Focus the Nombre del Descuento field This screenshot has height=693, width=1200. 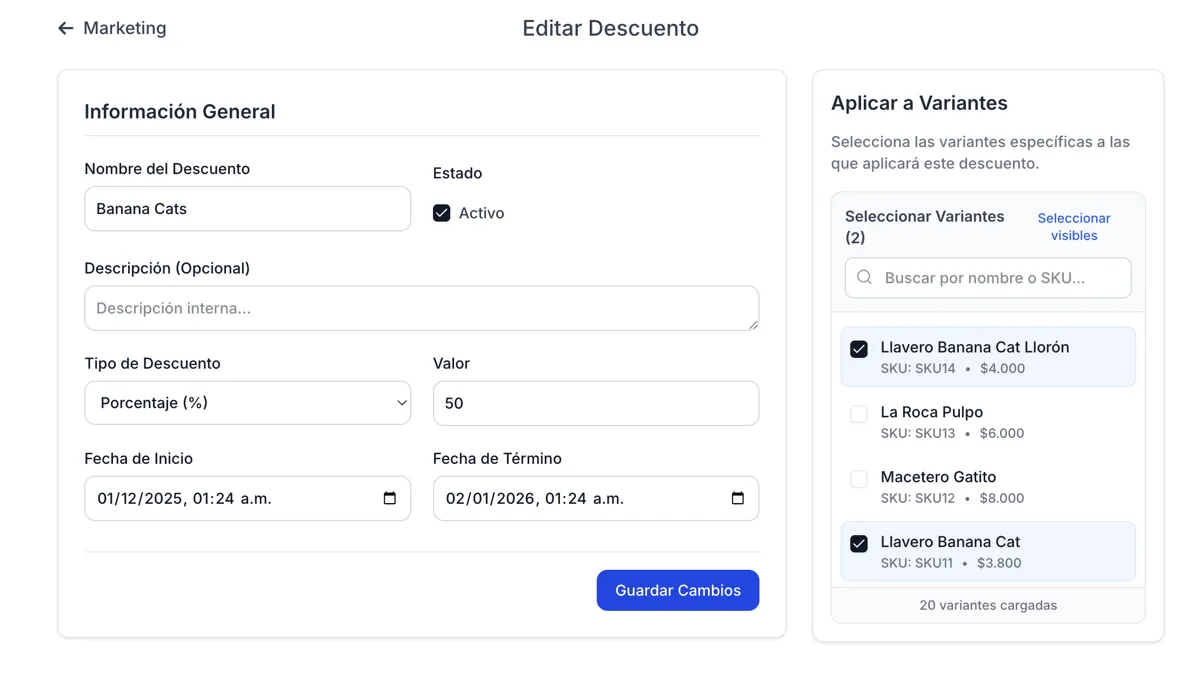(x=247, y=209)
